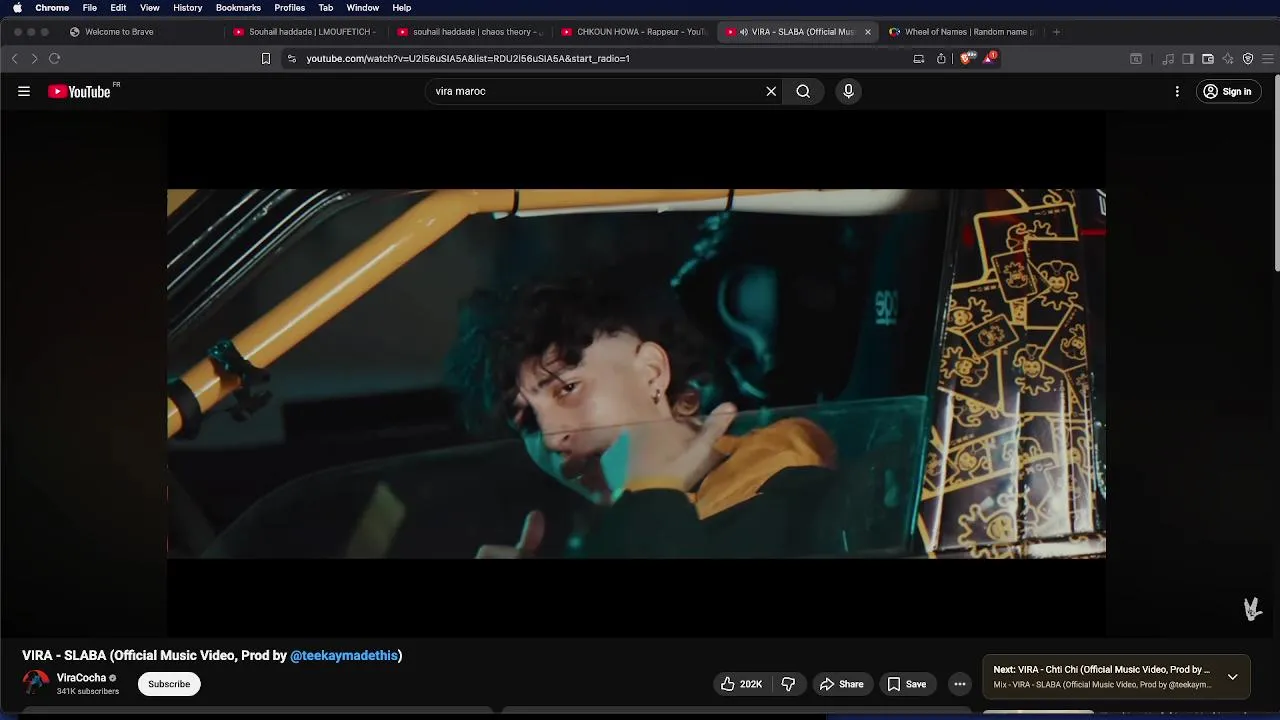Open the Brave playlist music note icon
Screen dimensions: 1280x720
(1168, 59)
